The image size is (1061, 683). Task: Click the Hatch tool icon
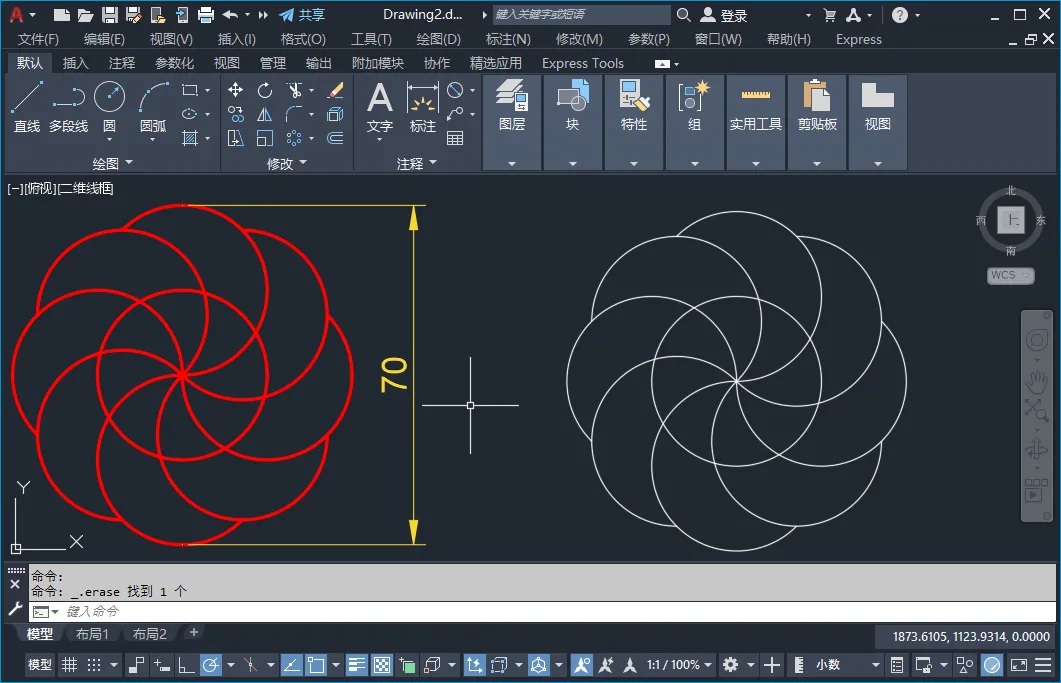click(190, 138)
